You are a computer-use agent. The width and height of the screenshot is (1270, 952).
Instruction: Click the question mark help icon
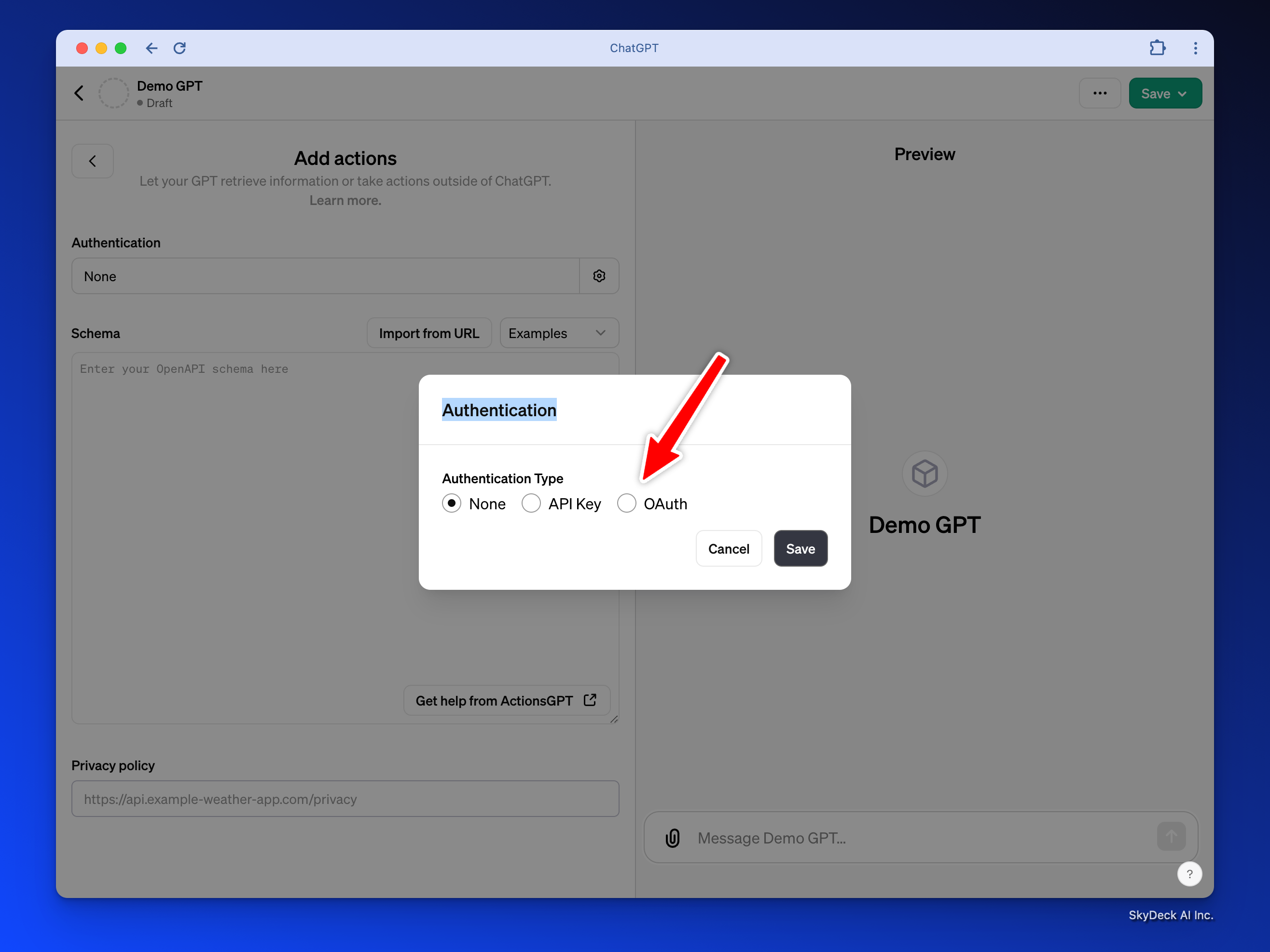(1189, 874)
